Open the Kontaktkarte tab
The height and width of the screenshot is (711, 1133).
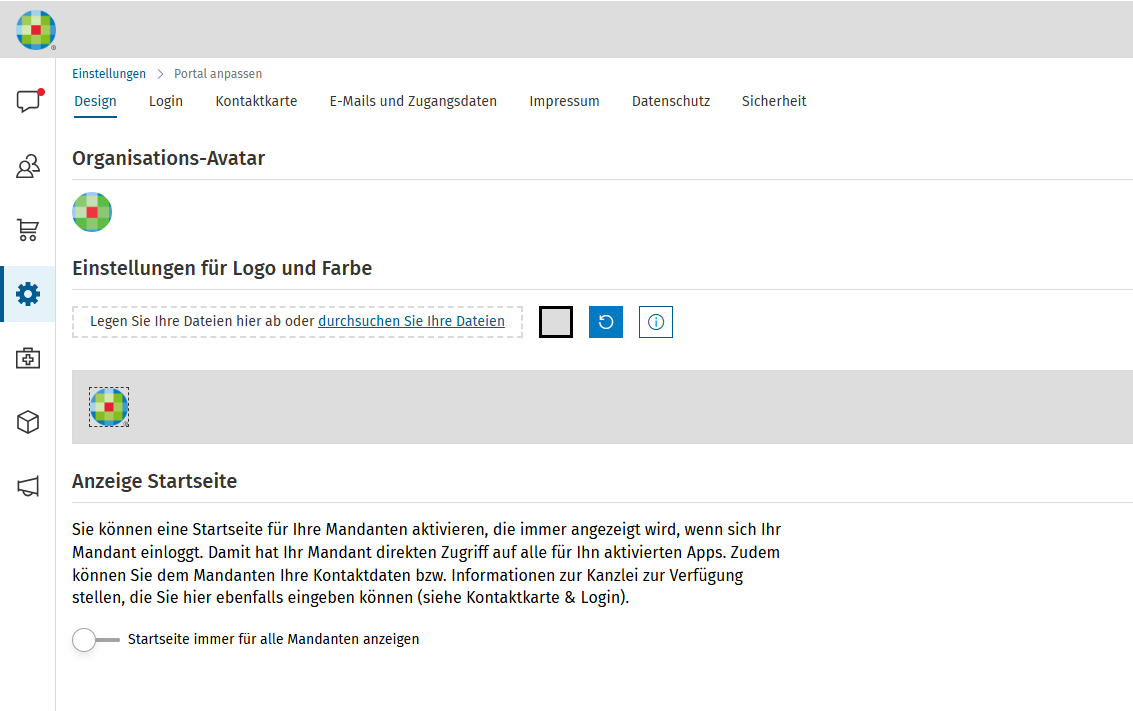(x=257, y=101)
